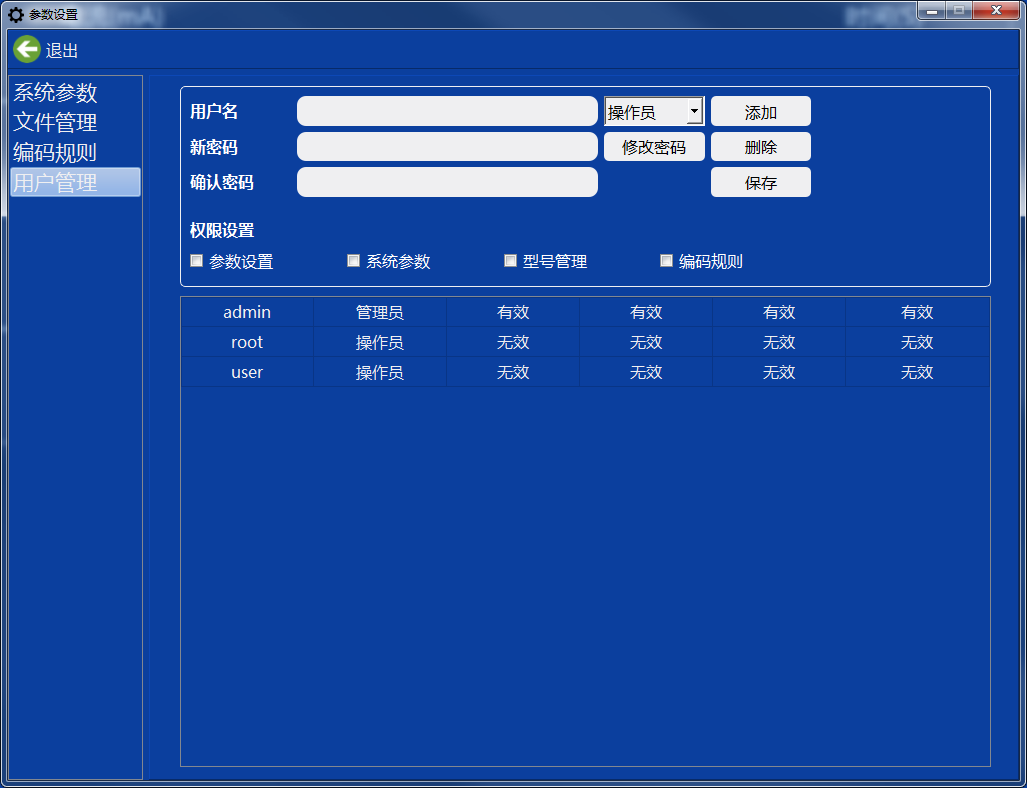Click last 有效 cell in admin row

tap(917, 312)
